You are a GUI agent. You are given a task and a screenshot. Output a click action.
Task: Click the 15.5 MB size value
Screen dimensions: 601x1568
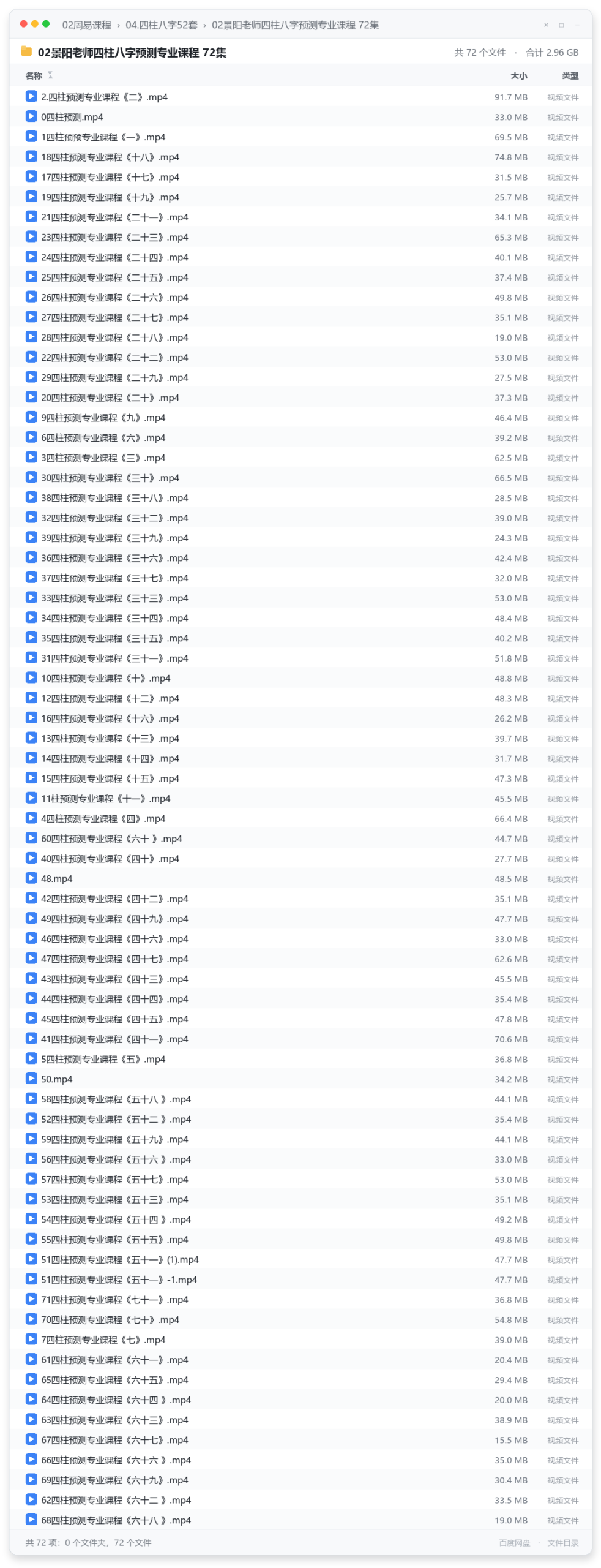[x=511, y=1439]
